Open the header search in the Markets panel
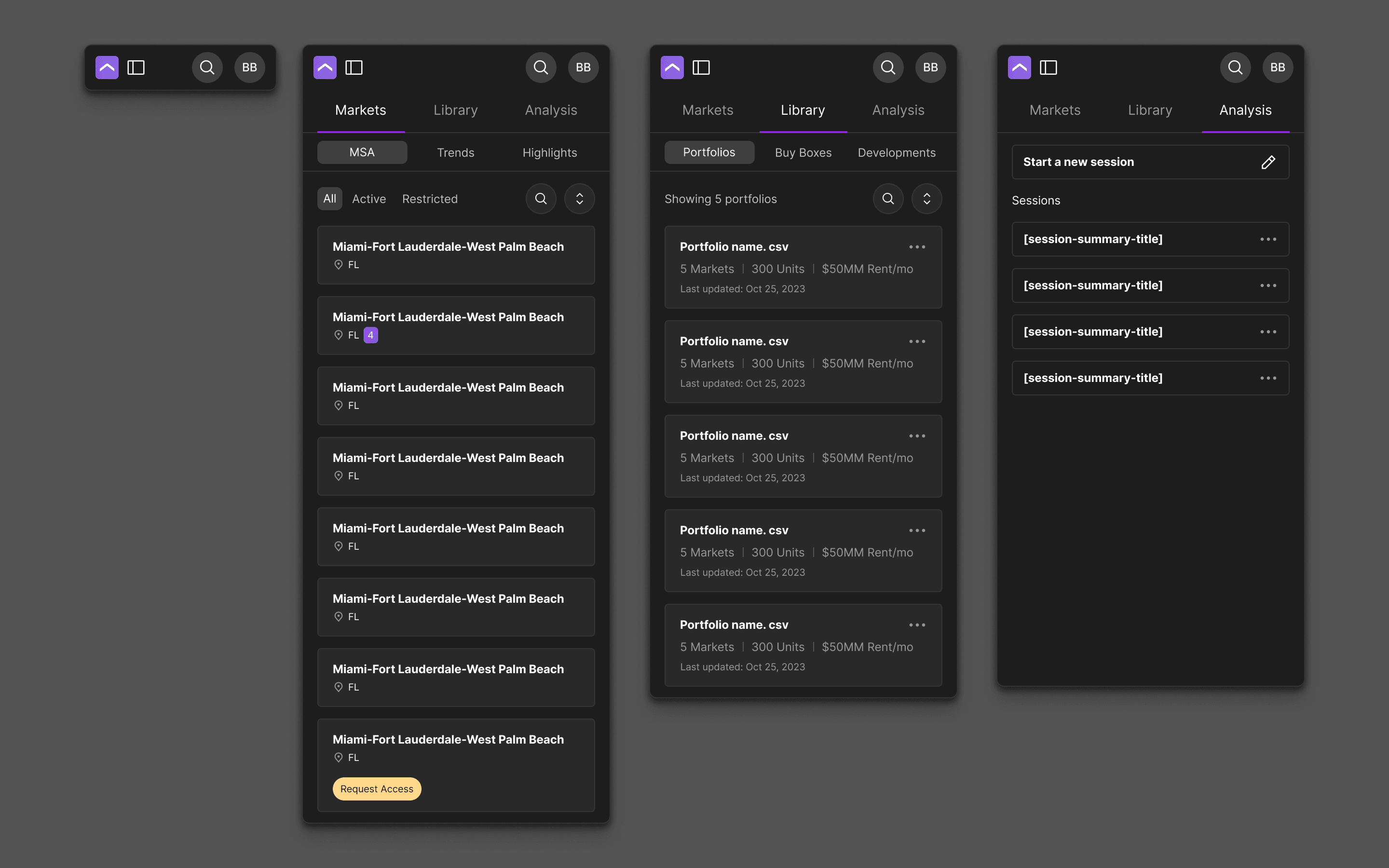Image resolution: width=1389 pixels, height=868 pixels. pyautogui.click(x=541, y=67)
